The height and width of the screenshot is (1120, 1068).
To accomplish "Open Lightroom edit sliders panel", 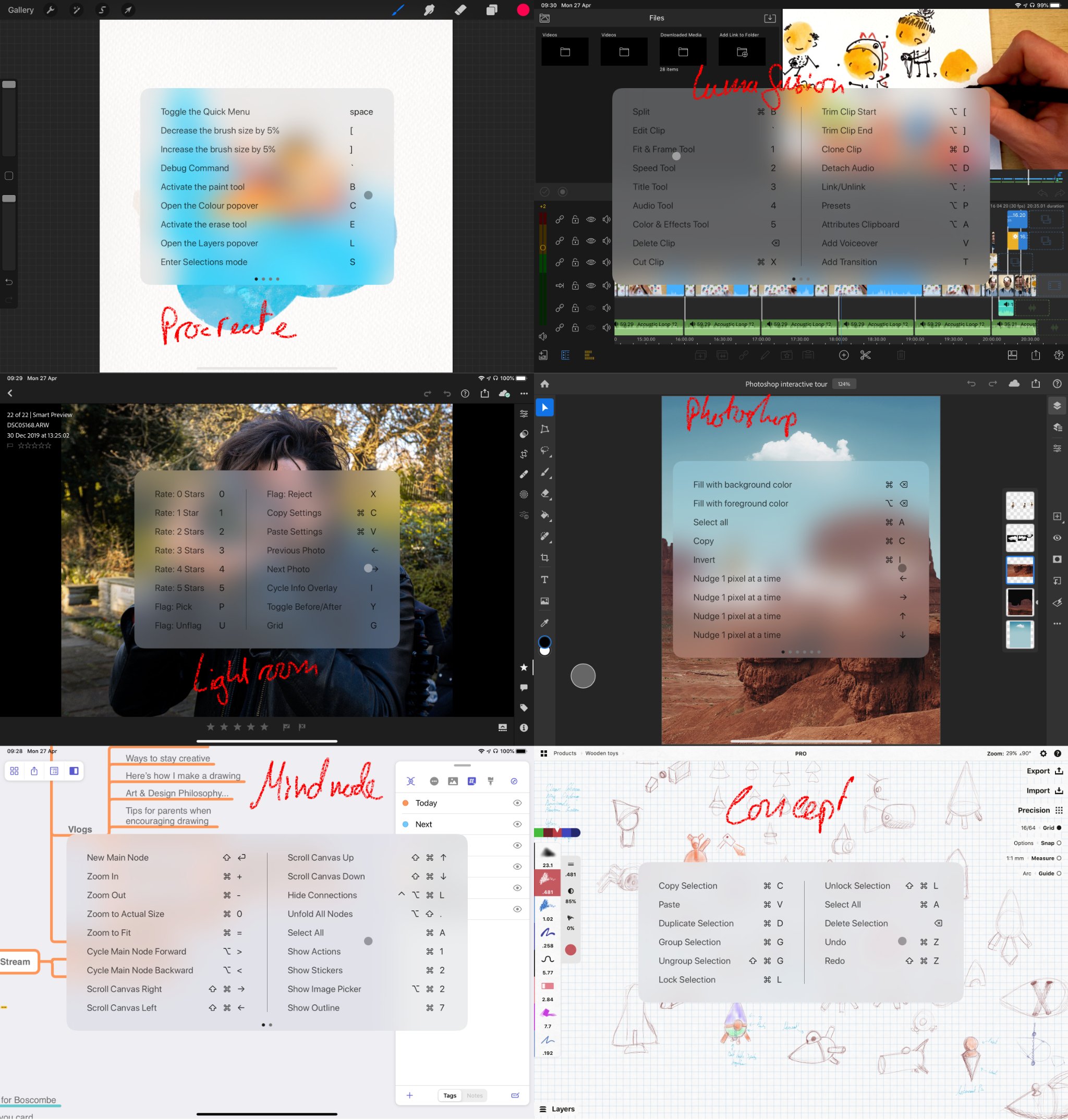I will (x=524, y=413).
